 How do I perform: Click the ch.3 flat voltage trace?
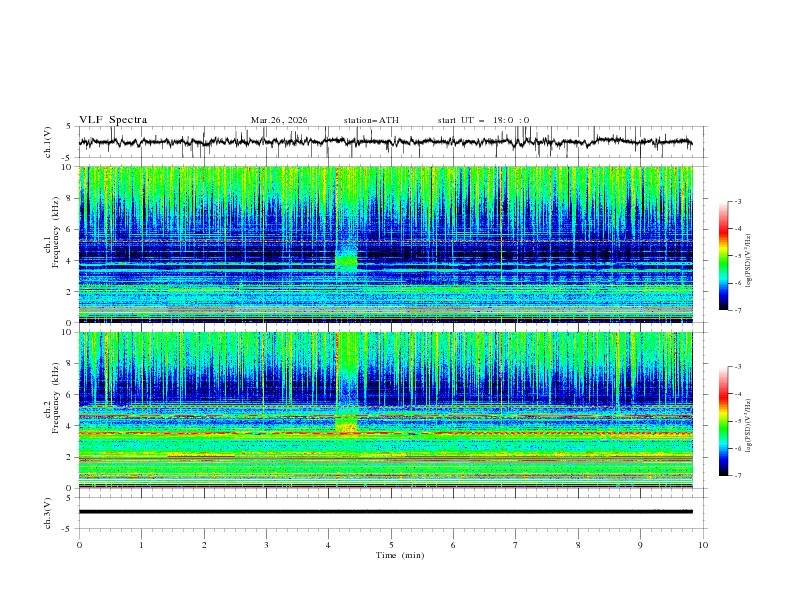pos(385,512)
